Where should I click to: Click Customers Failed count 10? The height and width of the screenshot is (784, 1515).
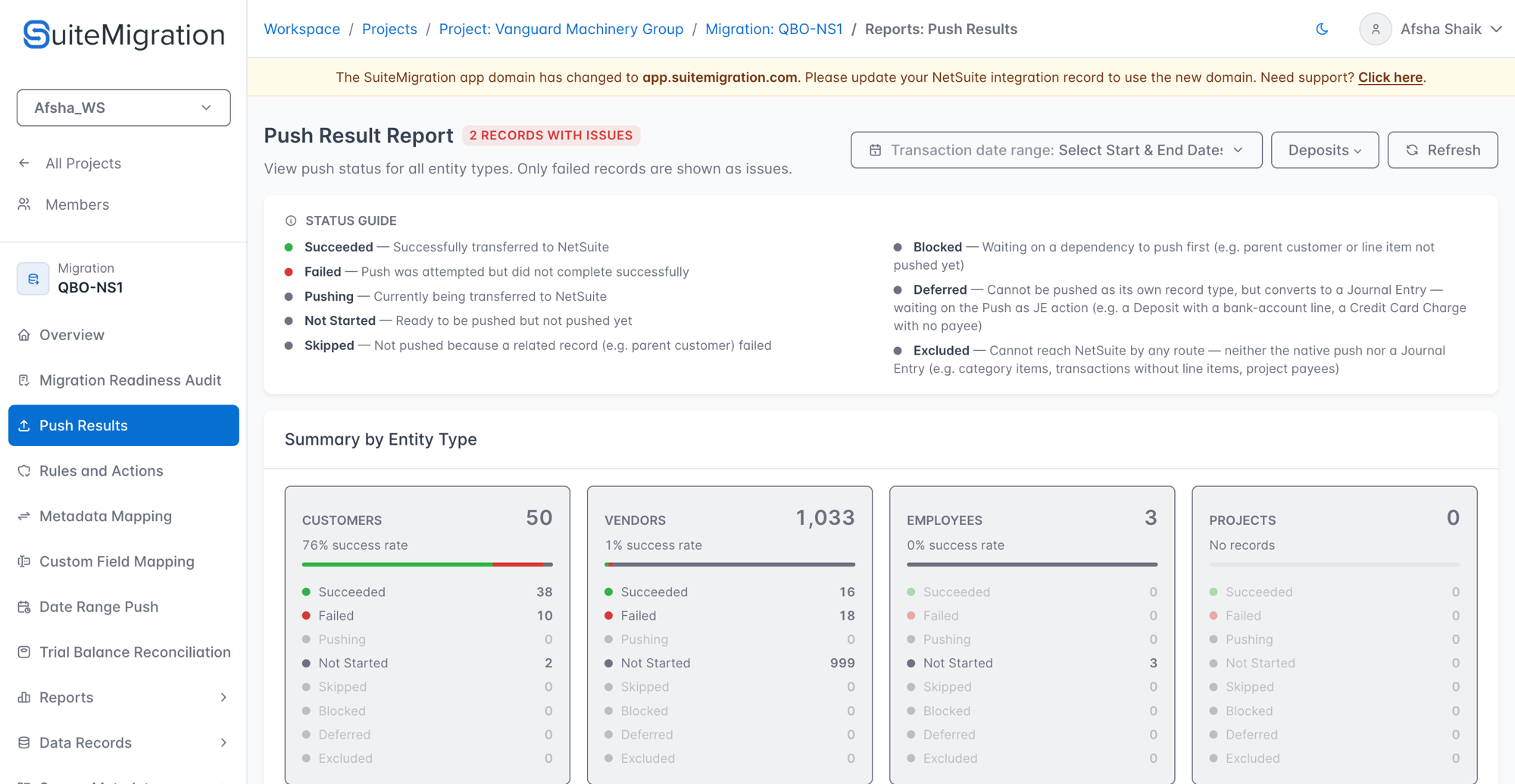pos(545,616)
